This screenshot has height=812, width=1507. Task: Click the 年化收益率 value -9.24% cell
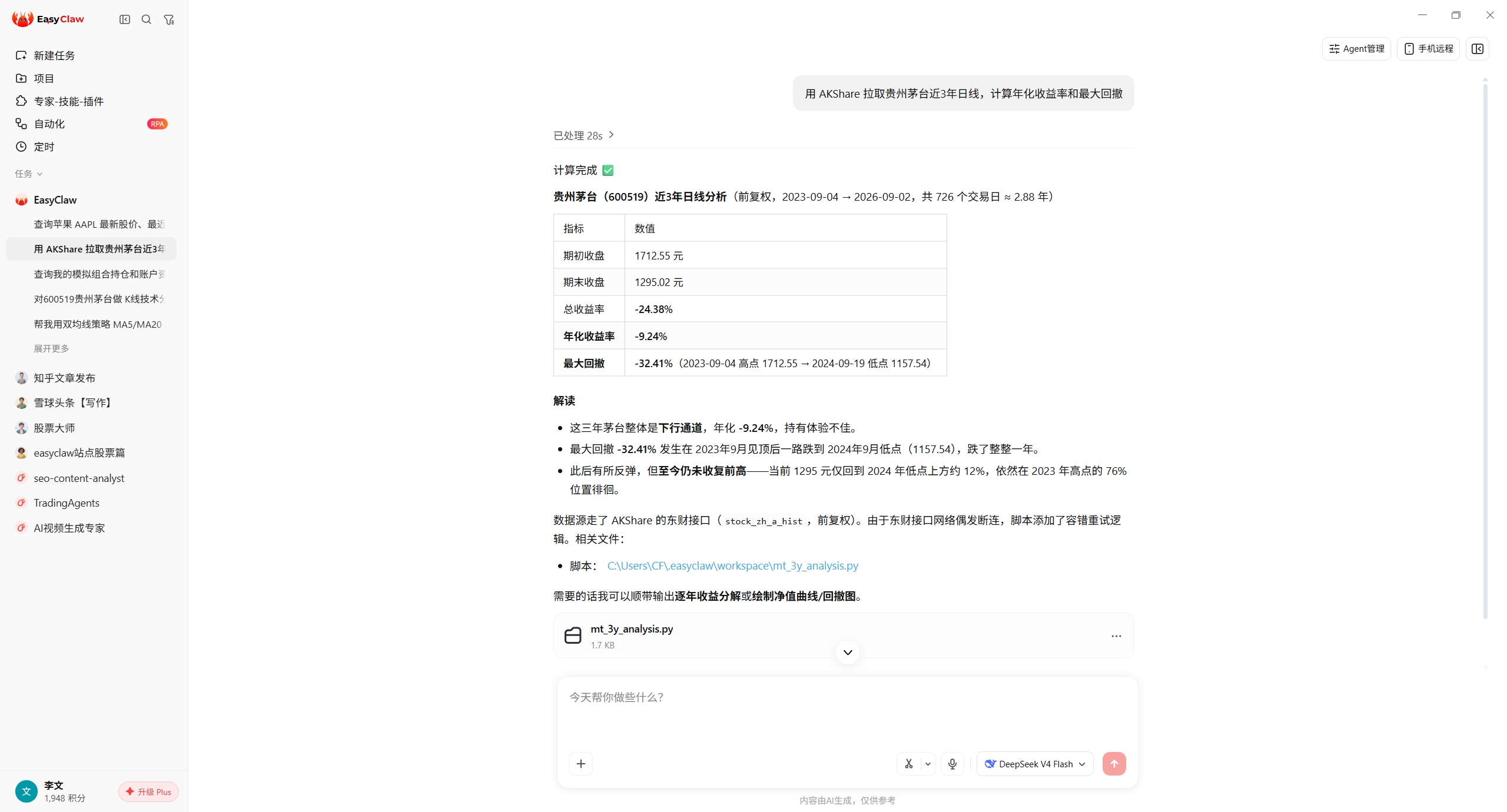coord(785,336)
